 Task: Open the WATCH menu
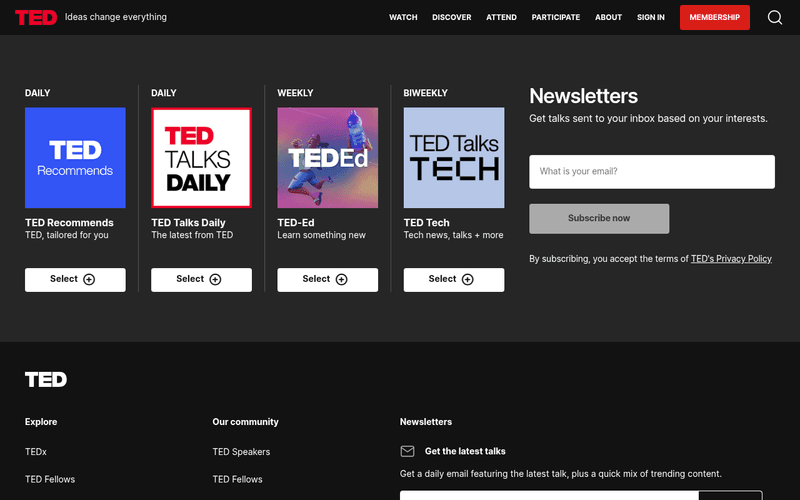tap(403, 17)
